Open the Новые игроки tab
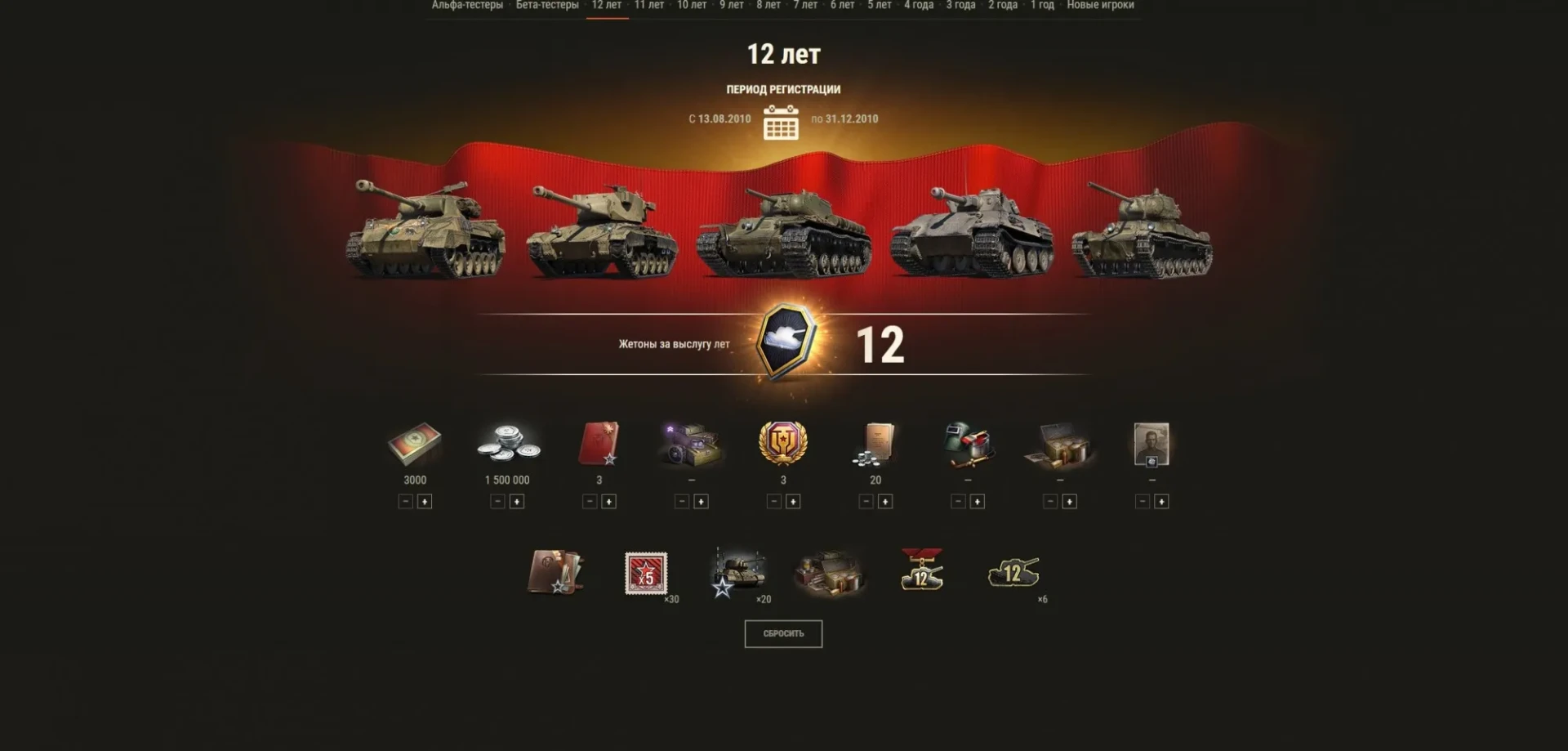The width and height of the screenshot is (1568, 751). pyautogui.click(x=1100, y=5)
